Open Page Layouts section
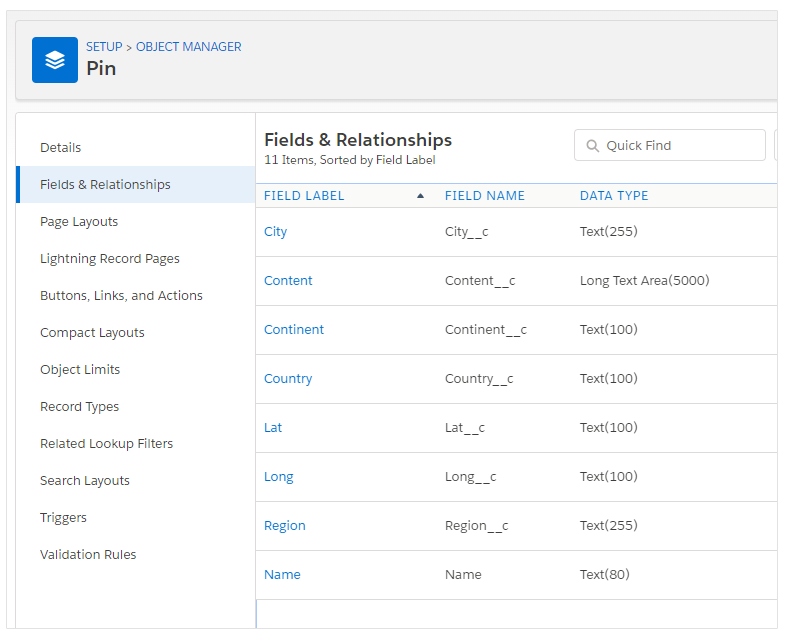Viewport: 803px width, 644px height. coord(79,222)
